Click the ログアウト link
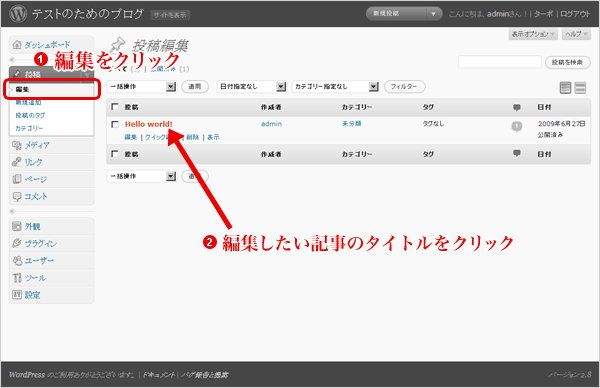The width and height of the screenshot is (600, 388). [575, 14]
